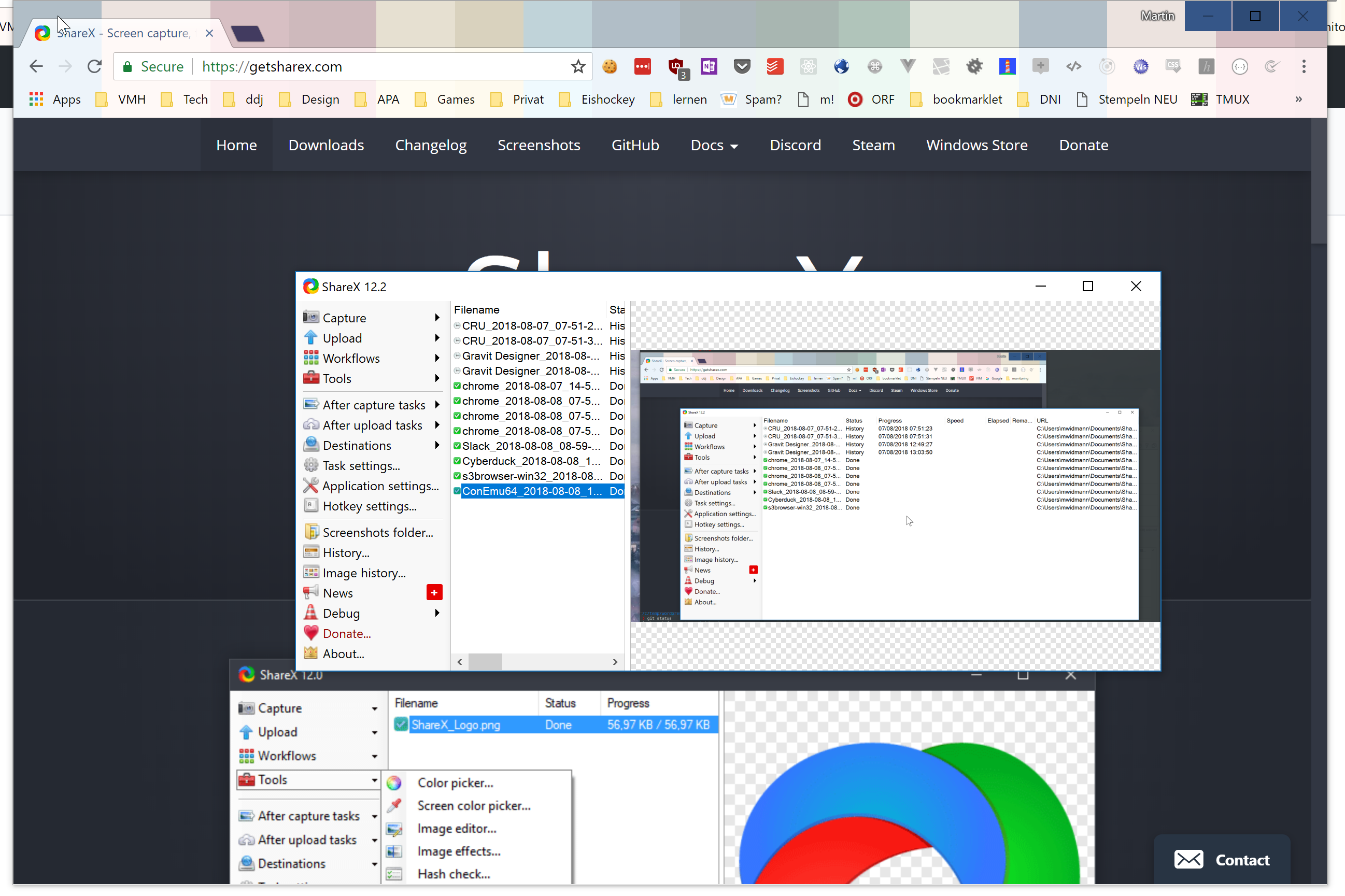
Task: Uncheck the highlighted ConEmu64 file entry
Action: [x=457, y=490]
